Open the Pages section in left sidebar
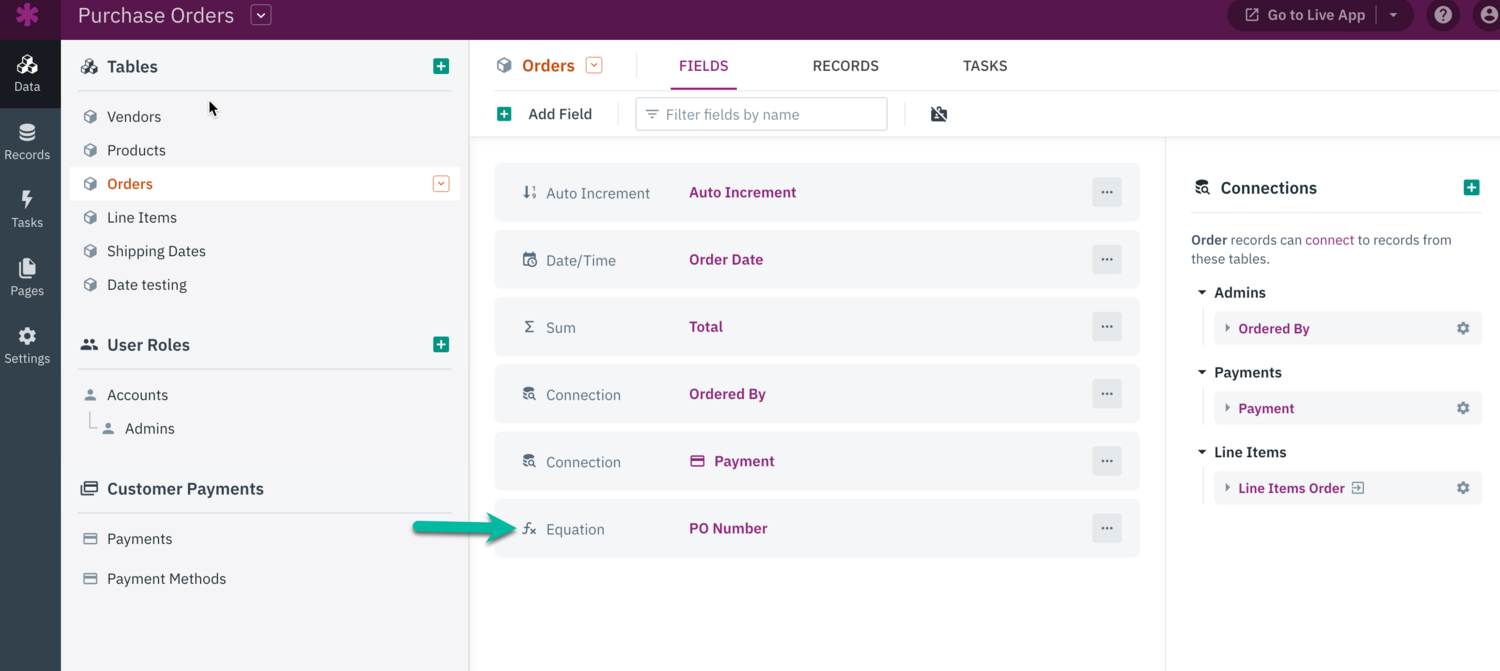The height and width of the screenshot is (671, 1500). tap(27, 276)
